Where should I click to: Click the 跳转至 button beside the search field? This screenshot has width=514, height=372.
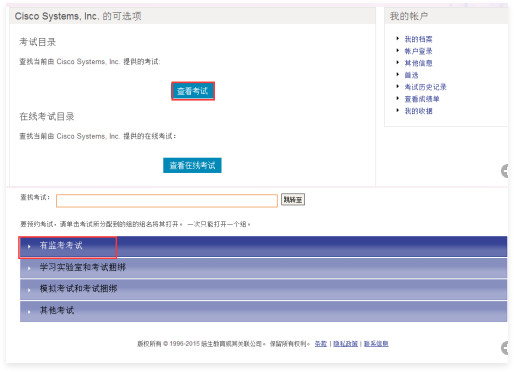(x=293, y=200)
